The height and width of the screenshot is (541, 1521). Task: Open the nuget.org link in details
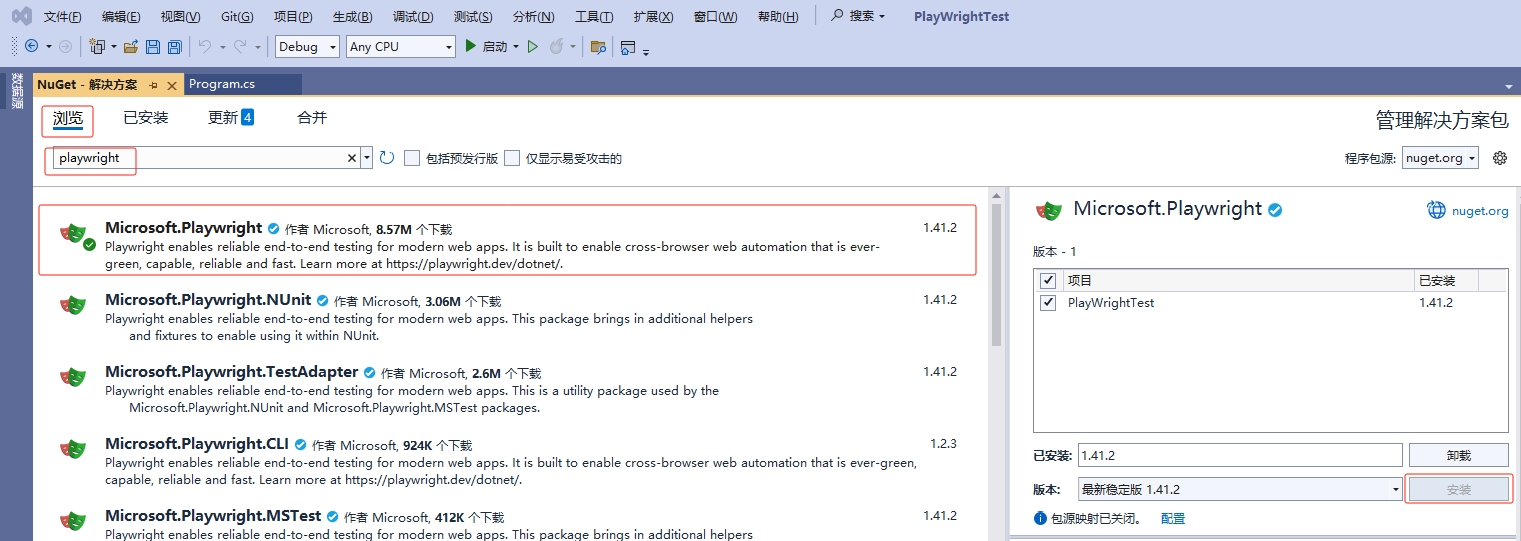pyautogui.click(x=1480, y=211)
